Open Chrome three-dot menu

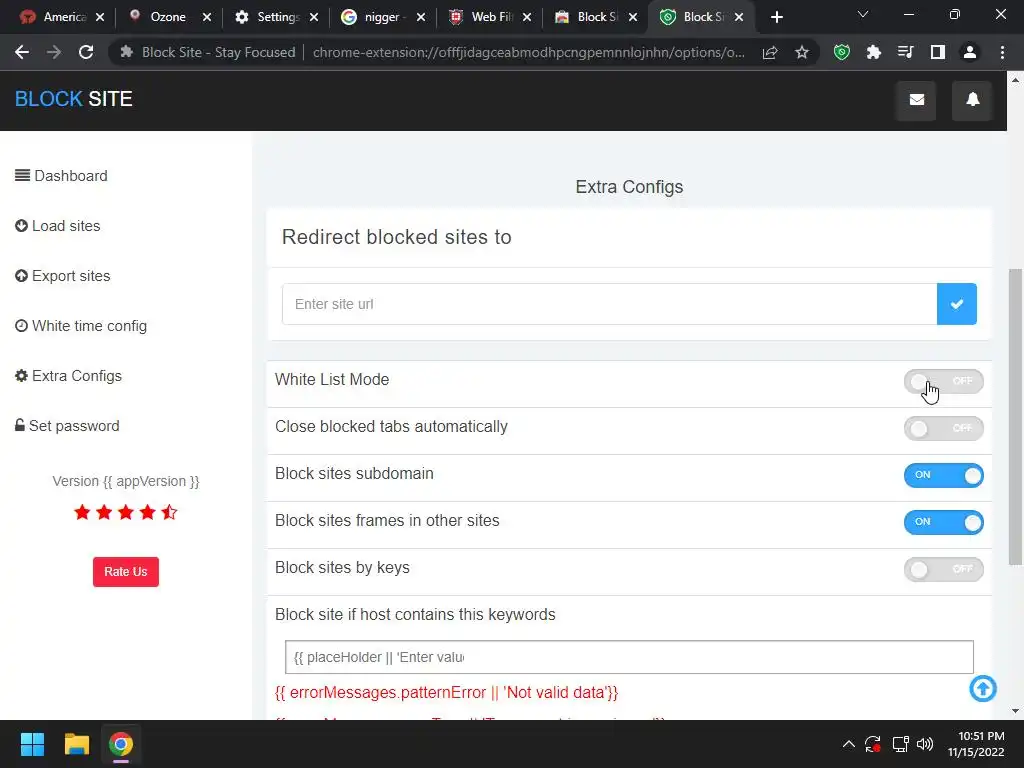pos(1002,52)
